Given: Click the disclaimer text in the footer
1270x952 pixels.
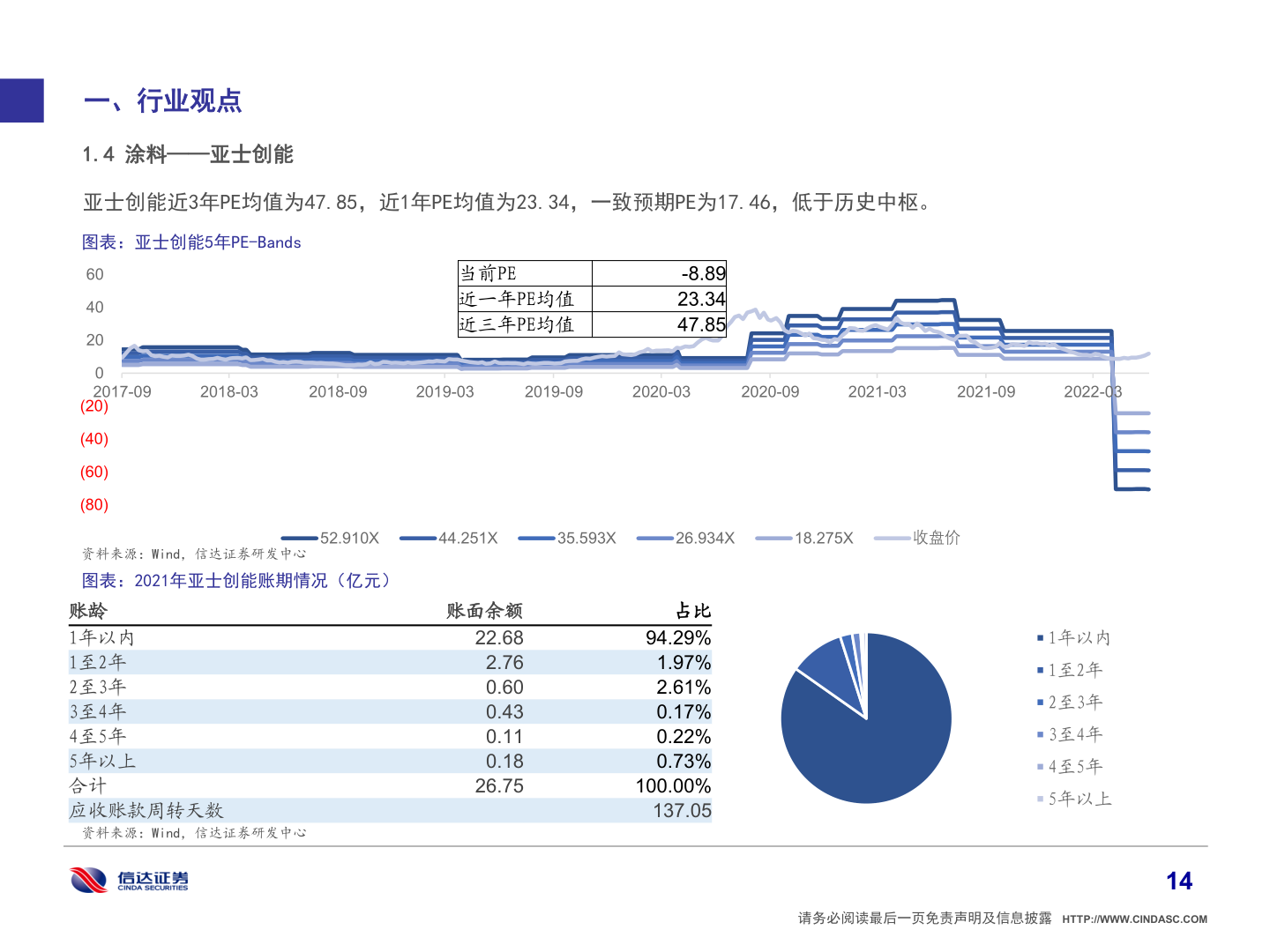Looking at the screenshot, I should pos(924,919).
